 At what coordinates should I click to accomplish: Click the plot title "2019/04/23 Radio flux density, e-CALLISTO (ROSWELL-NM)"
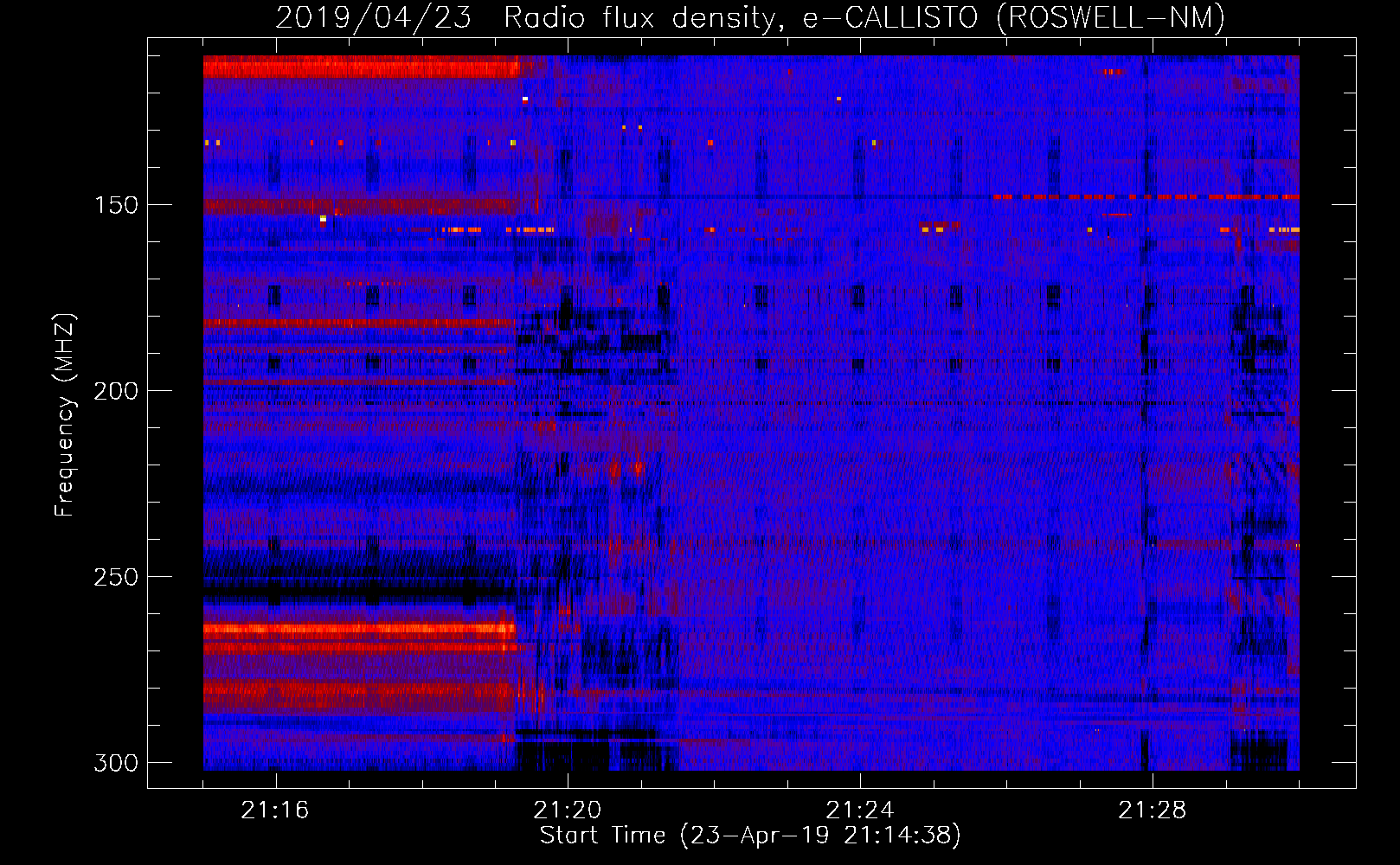tap(750, 18)
